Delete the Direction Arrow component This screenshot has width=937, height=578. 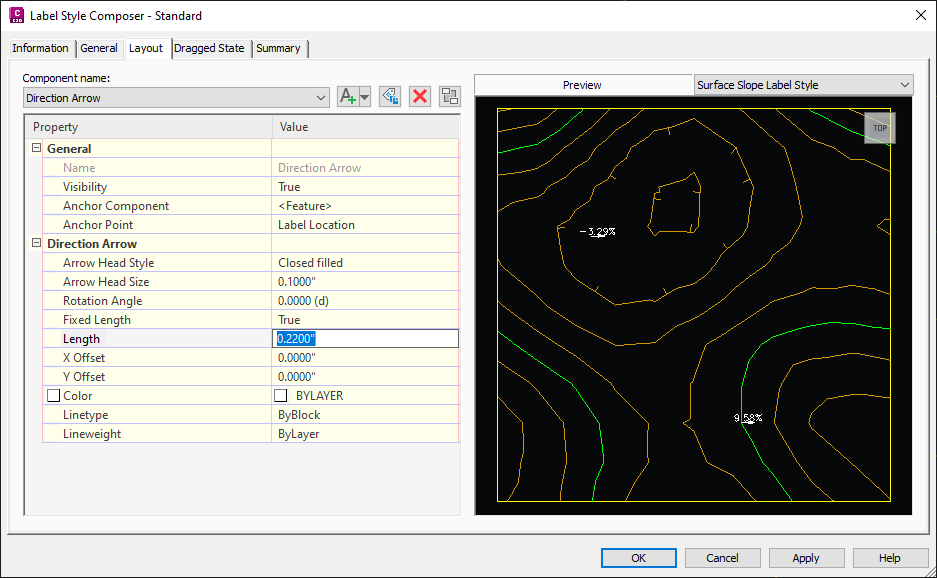[419, 96]
